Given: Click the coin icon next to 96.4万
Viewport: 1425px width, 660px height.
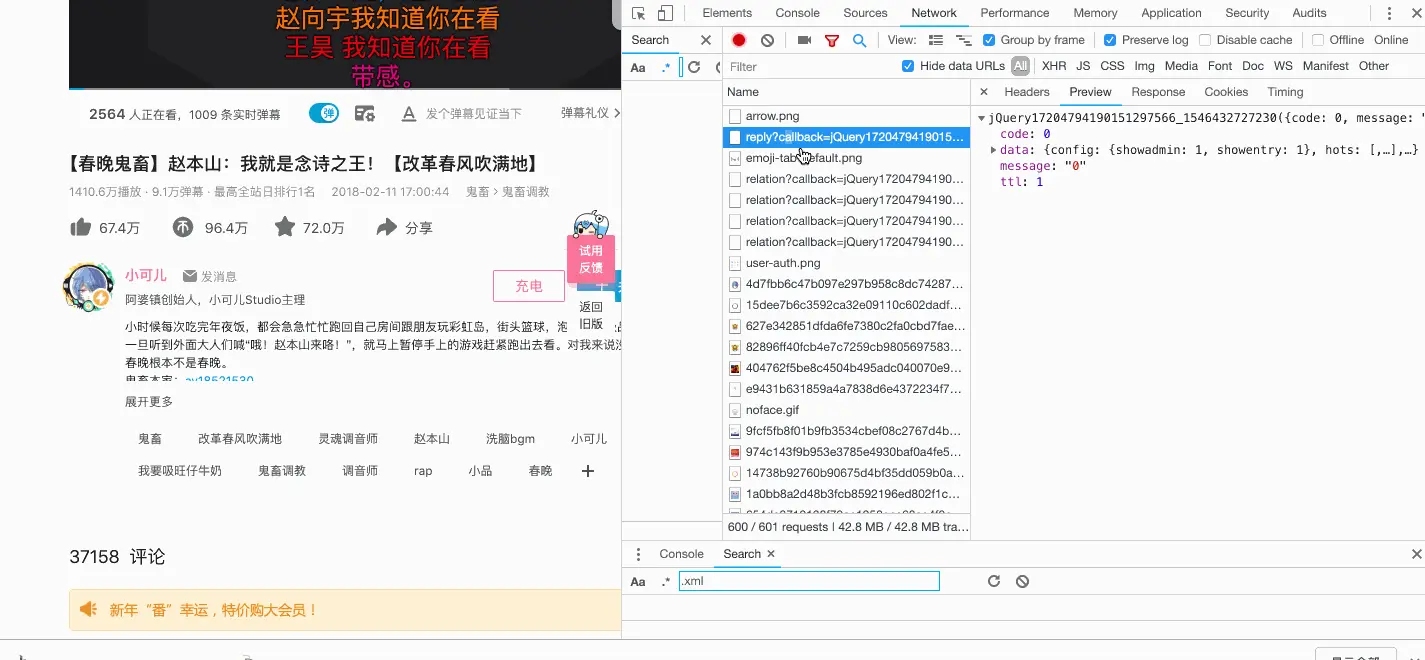Looking at the screenshot, I should tap(182, 228).
